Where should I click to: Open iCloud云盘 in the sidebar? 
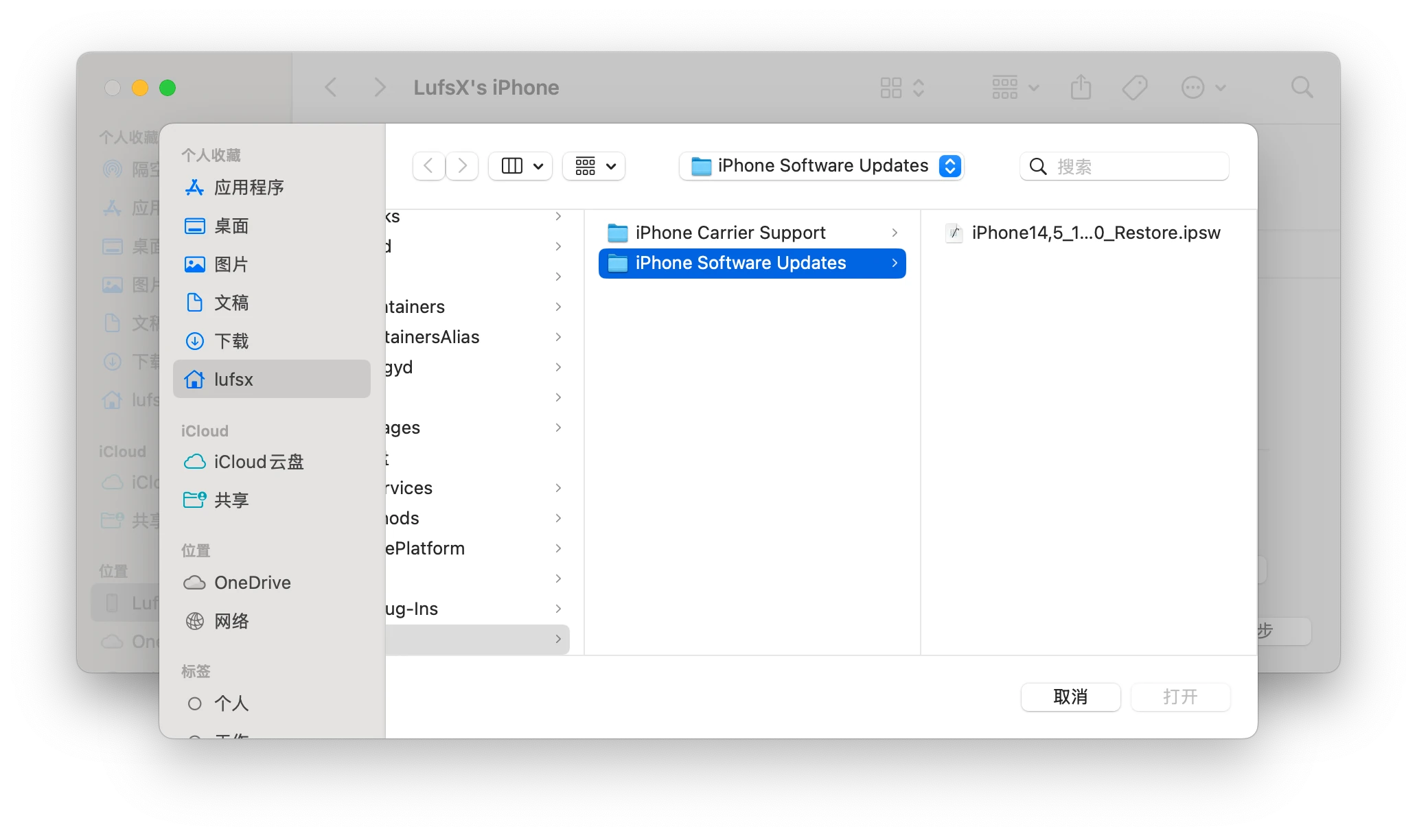pyautogui.click(x=258, y=462)
